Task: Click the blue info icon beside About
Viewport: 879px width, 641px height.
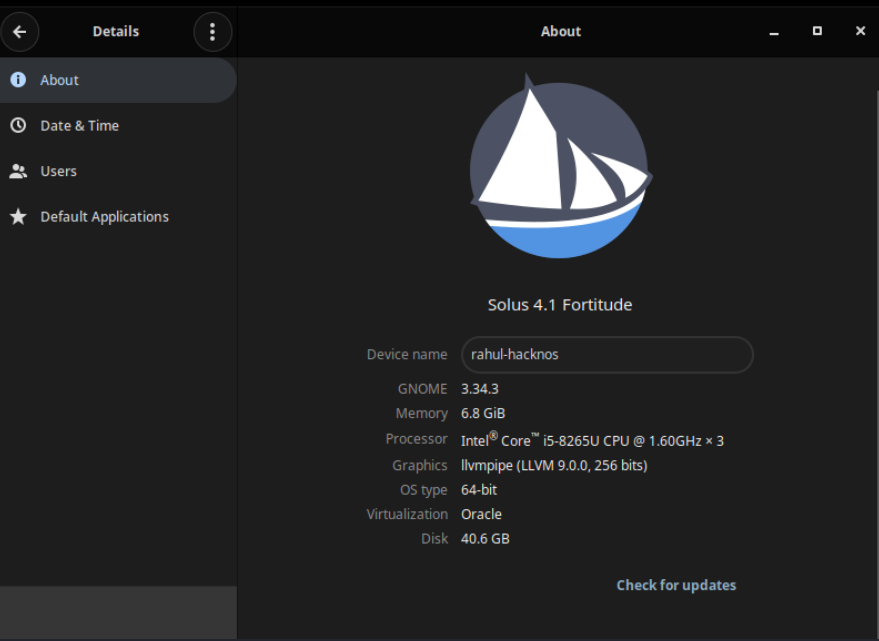Action: click(x=18, y=80)
